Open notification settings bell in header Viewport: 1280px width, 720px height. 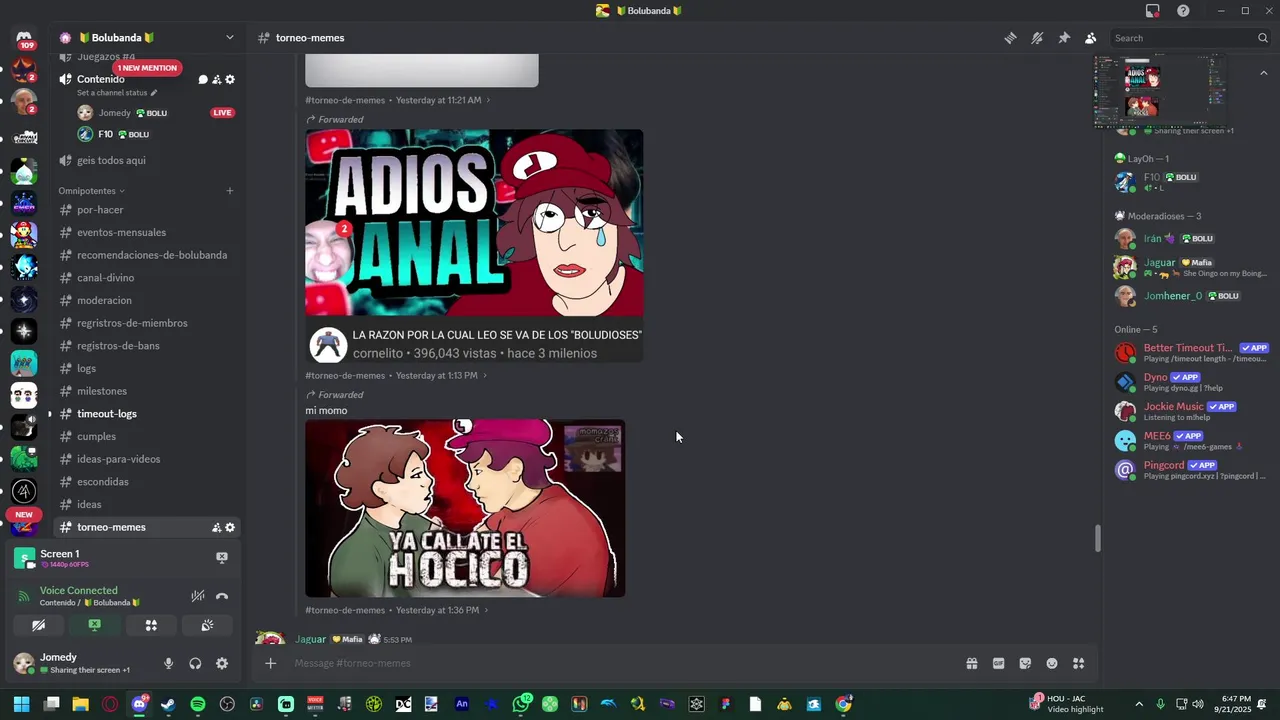(1037, 38)
